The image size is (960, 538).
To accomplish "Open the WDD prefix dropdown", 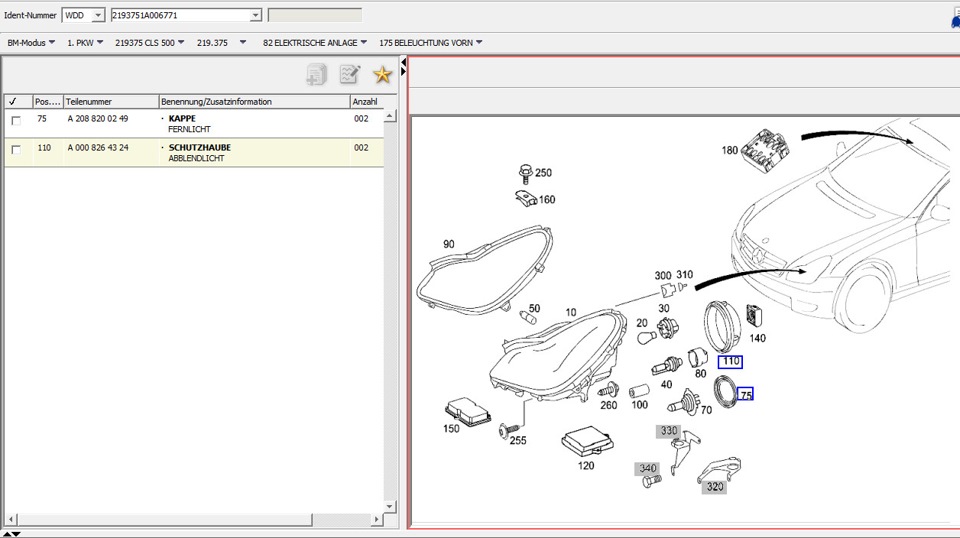I will coord(98,15).
